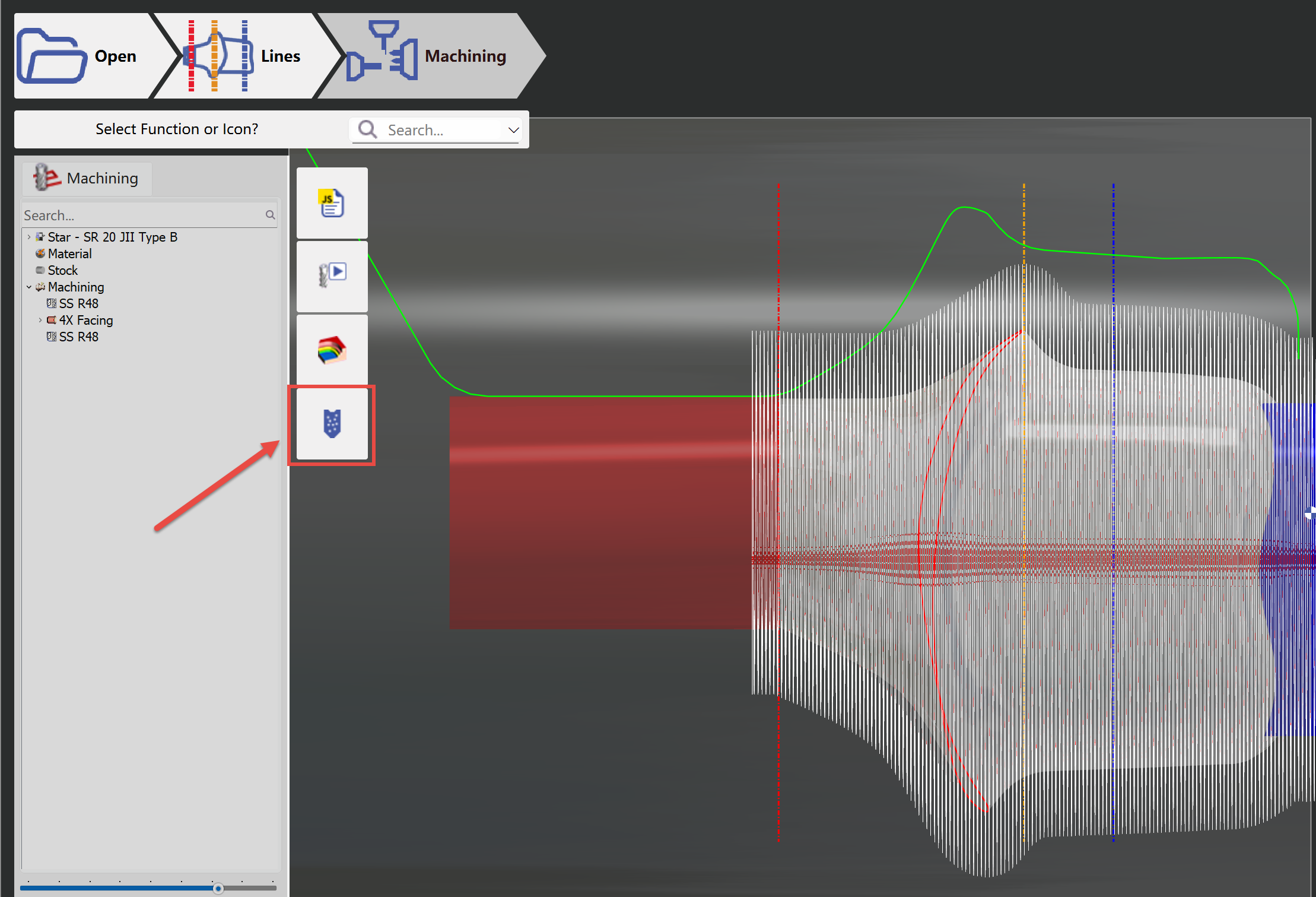The image size is (1316, 897).
Task: Click the slider handle below the tree
Action: [218, 888]
